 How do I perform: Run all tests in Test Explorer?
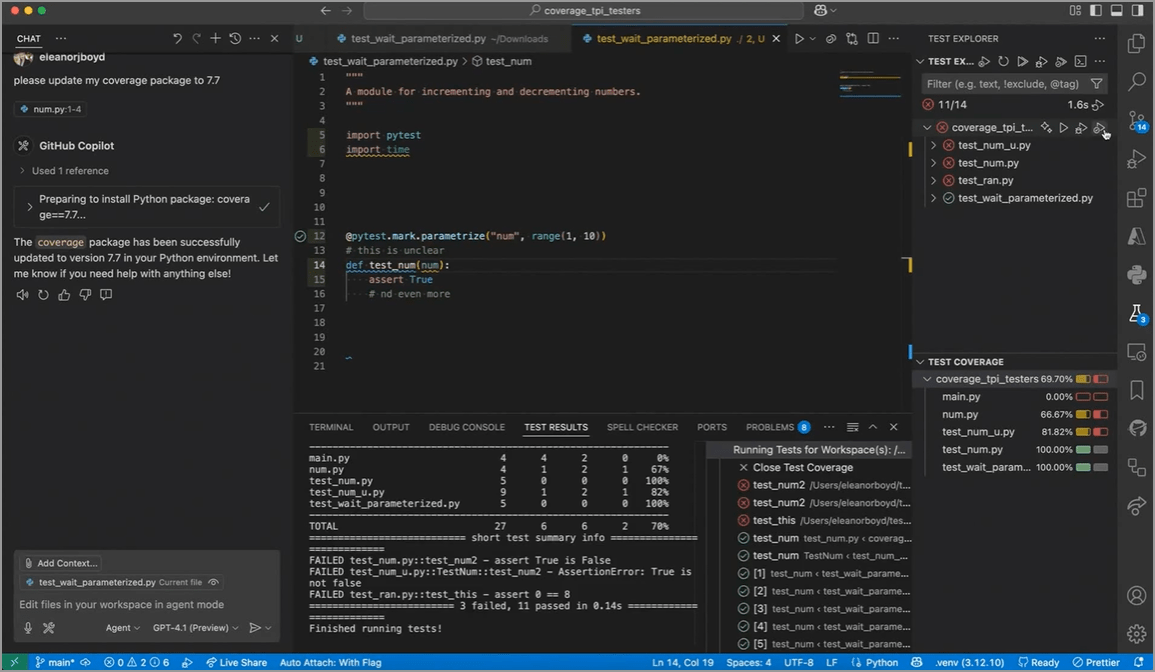[x=1023, y=62]
